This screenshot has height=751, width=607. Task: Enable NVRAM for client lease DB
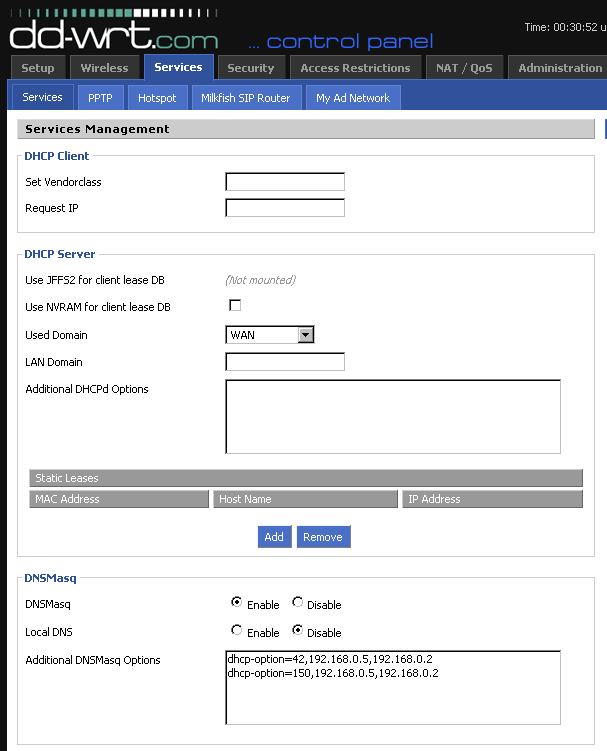click(x=236, y=306)
